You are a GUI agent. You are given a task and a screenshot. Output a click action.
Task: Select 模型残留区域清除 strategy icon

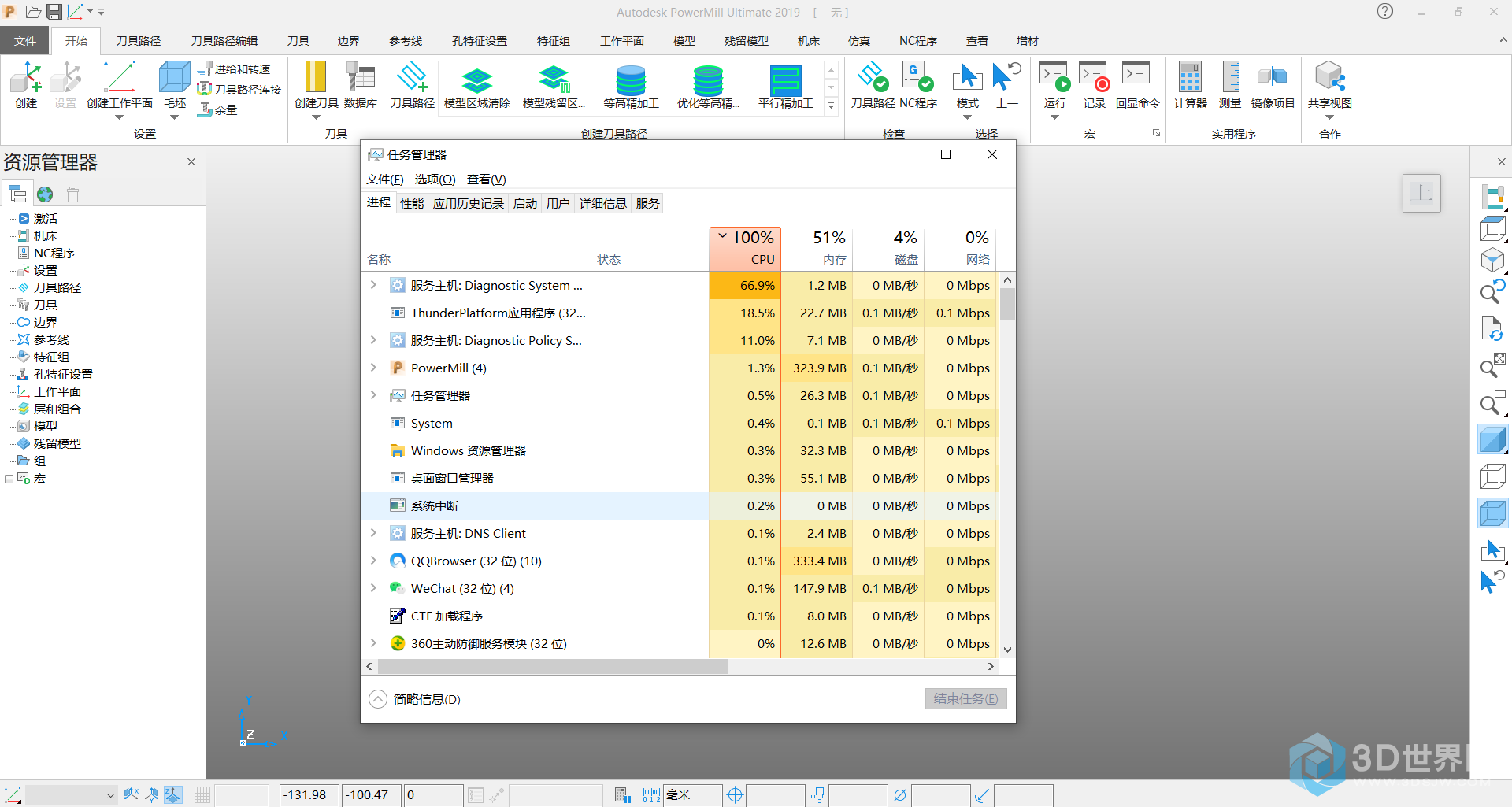[554, 87]
